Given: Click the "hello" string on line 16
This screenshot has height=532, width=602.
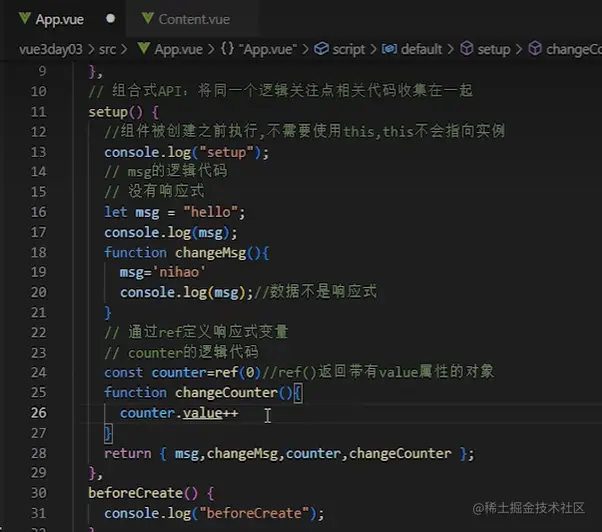Looking at the screenshot, I should coord(210,212).
